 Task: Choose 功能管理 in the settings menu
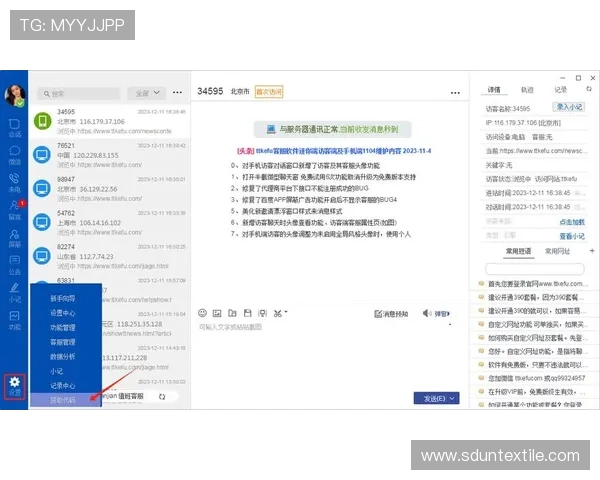[x=63, y=327]
